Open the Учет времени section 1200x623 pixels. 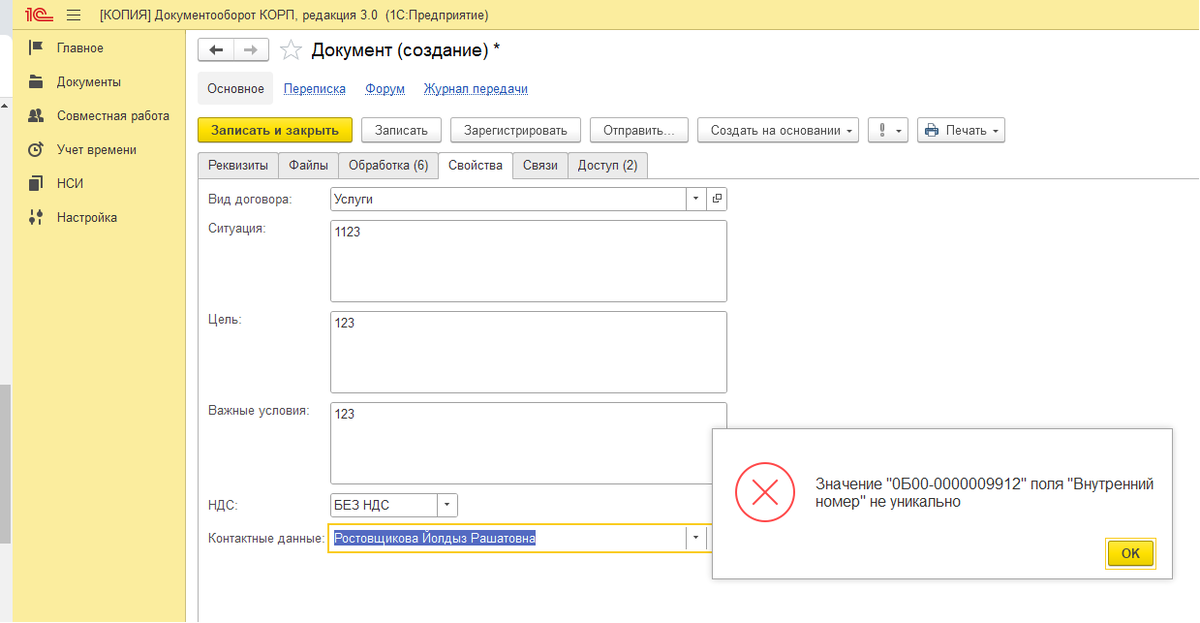click(x=96, y=150)
